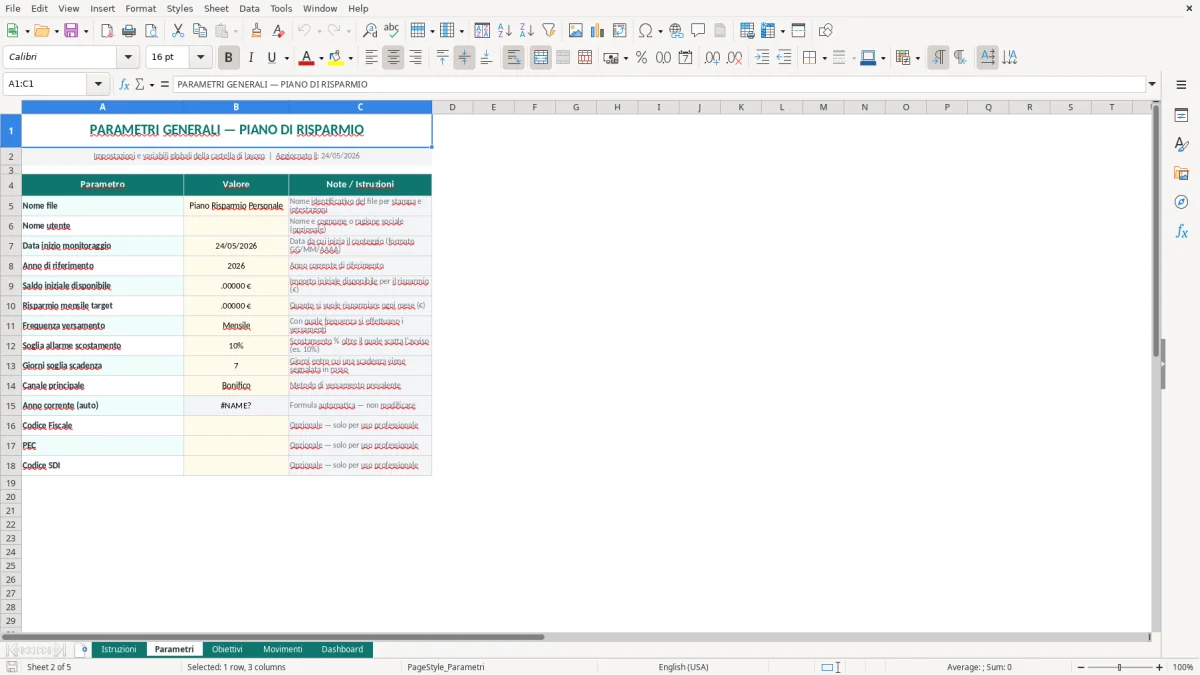Toggle Italic formatting
Image resolution: width=1200 pixels, height=675 pixels.
[251, 58]
